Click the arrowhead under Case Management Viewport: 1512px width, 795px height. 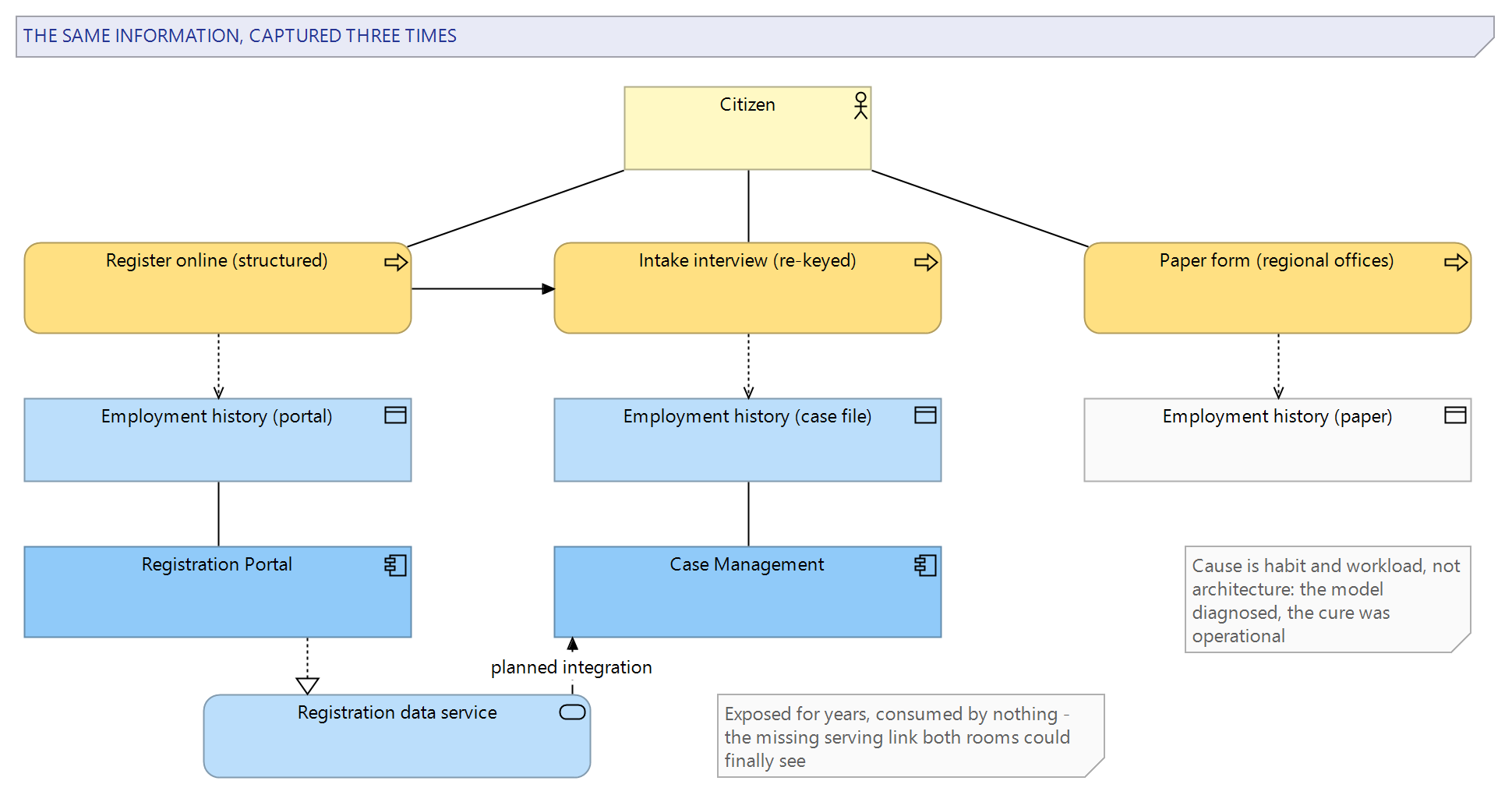click(x=573, y=644)
